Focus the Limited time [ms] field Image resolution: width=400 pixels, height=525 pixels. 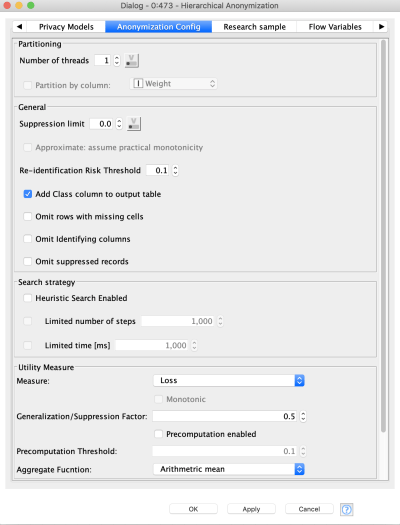tap(152, 345)
